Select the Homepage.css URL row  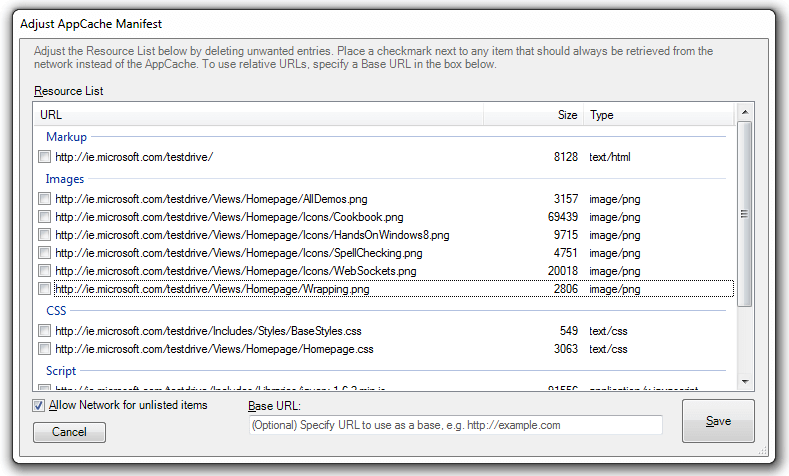pyautogui.click(x=214, y=349)
